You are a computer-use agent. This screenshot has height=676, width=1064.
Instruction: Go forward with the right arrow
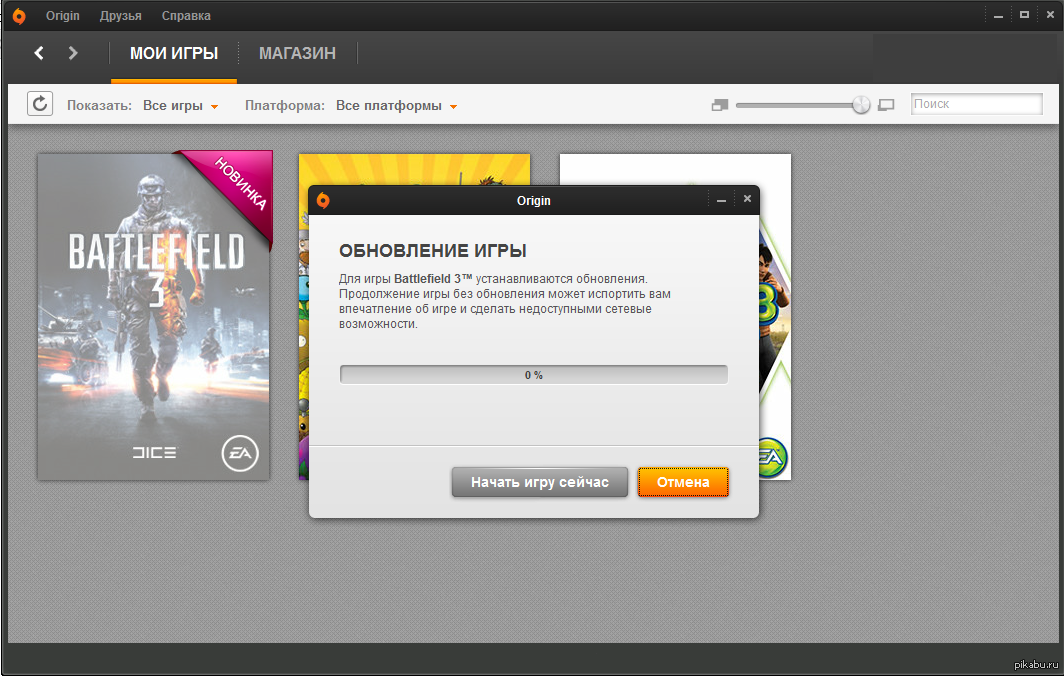pos(72,53)
